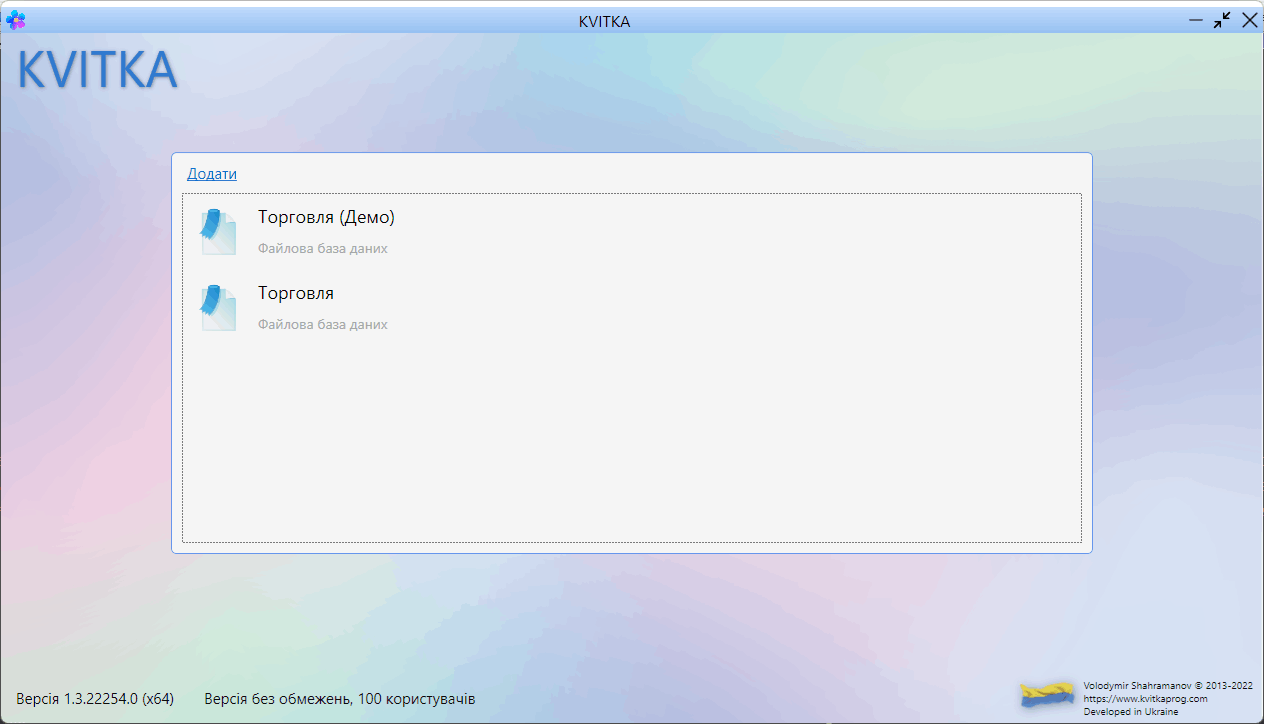This screenshot has width=1264, height=724.
Task: Close the KVITKA window
Action: tap(1250, 20)
